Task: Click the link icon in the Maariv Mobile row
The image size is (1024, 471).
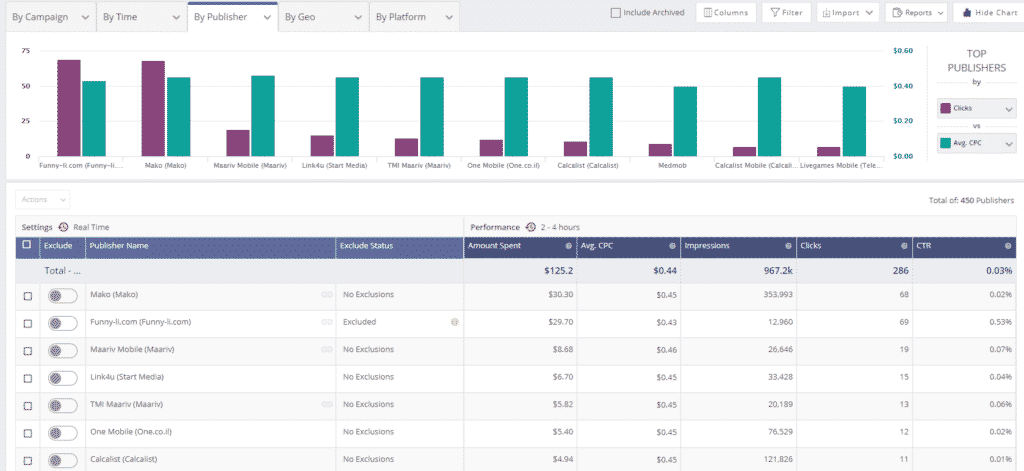Action: 327,349
